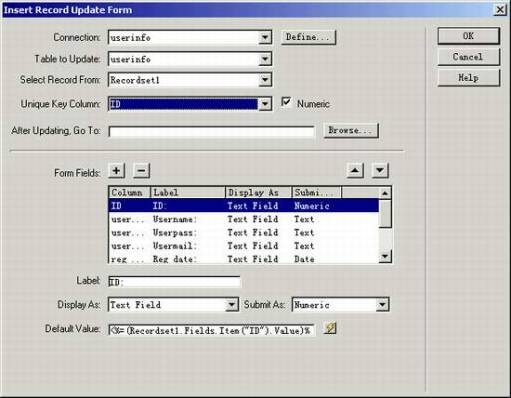Select the Usermail row in form fields
The image size is (511, 398).
pos(244,246)
